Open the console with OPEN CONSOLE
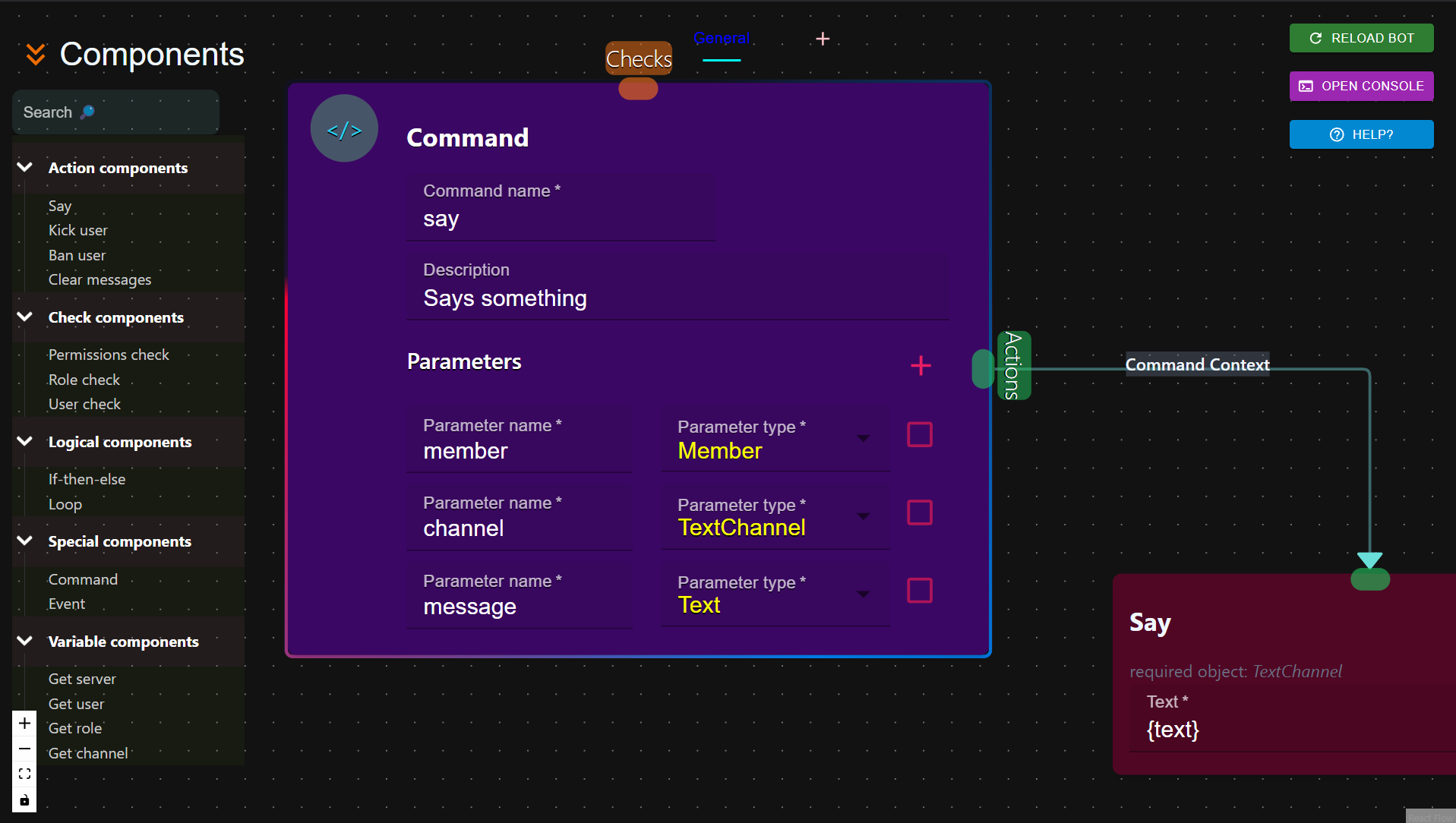 1360,86
